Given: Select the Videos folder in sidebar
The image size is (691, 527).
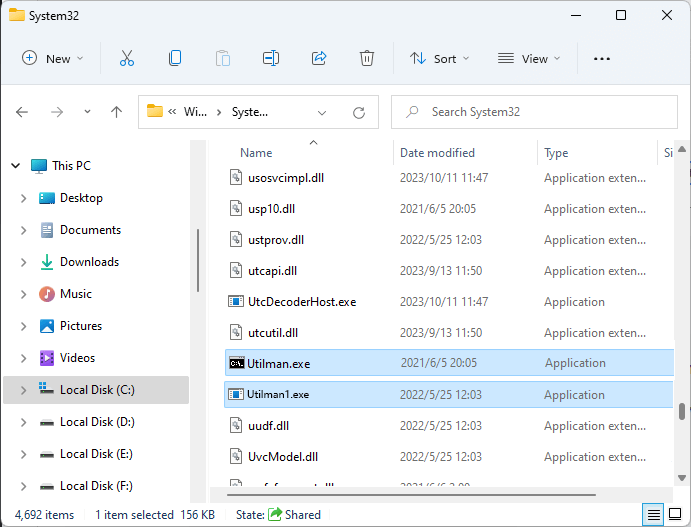Looking at the screenshot, I should click(x=77, y=358).
